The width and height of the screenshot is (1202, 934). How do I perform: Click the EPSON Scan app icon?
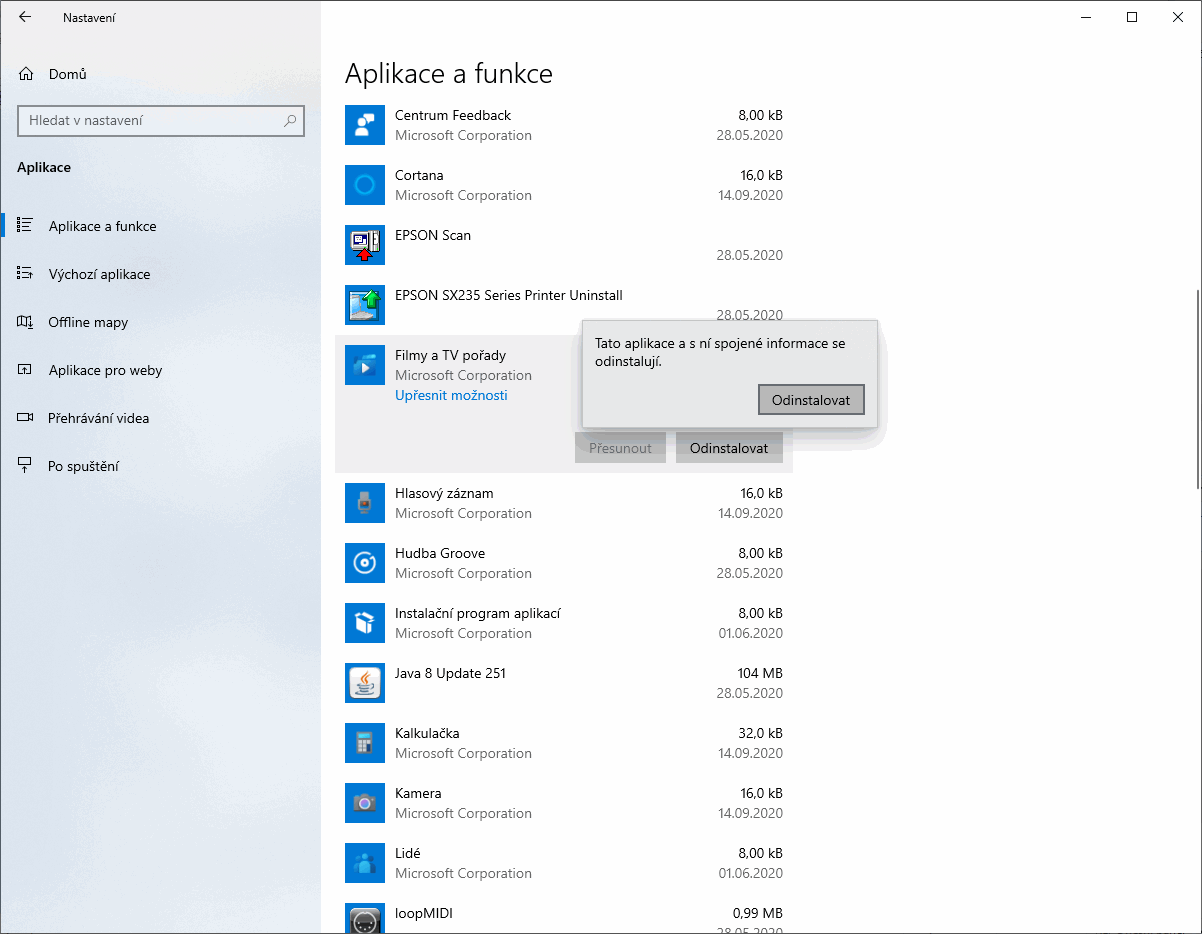point(365,245)
